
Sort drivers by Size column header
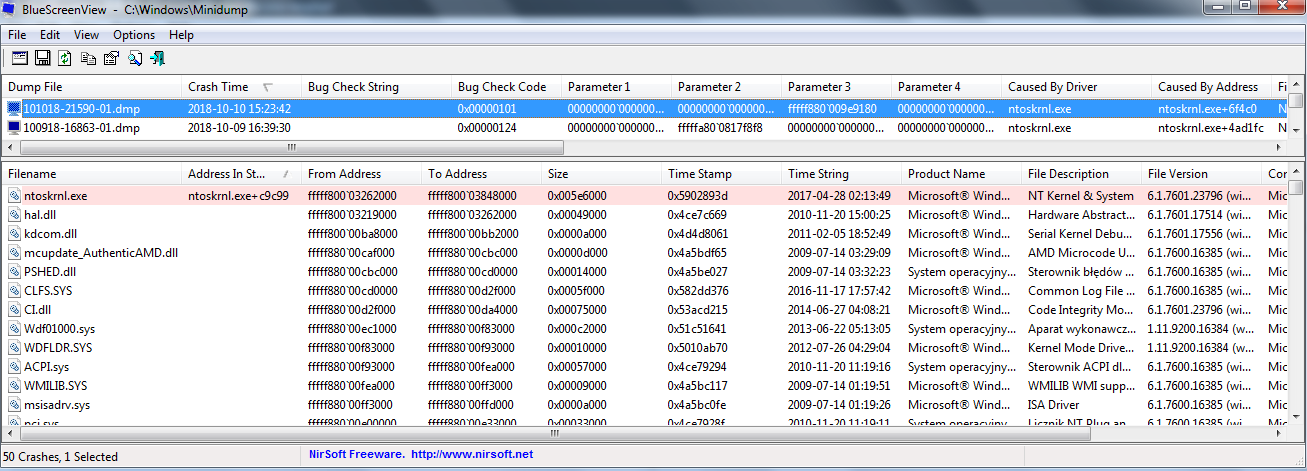[x=602, y=174]
